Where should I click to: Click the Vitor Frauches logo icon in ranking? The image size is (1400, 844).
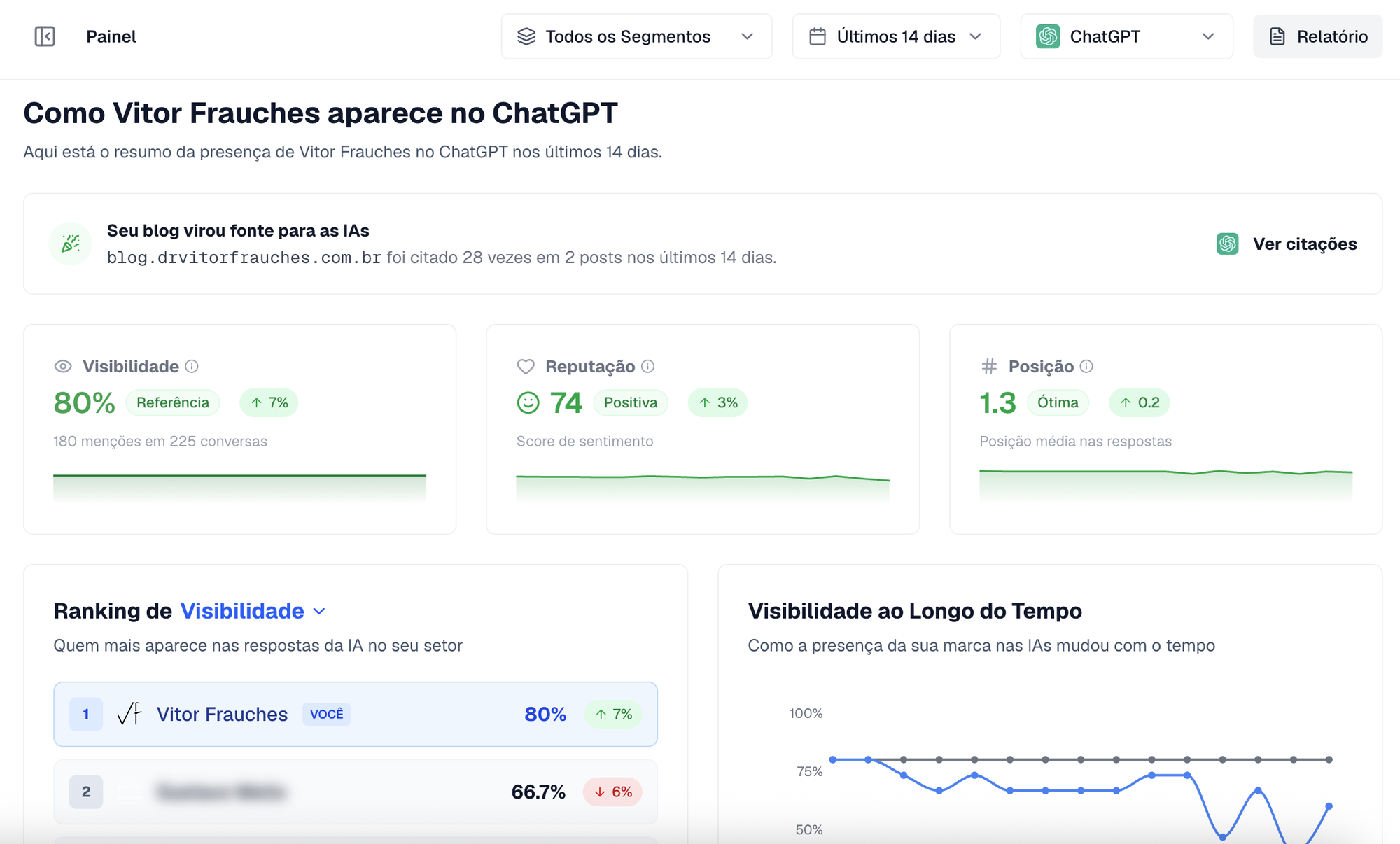(x=129, y=714)
